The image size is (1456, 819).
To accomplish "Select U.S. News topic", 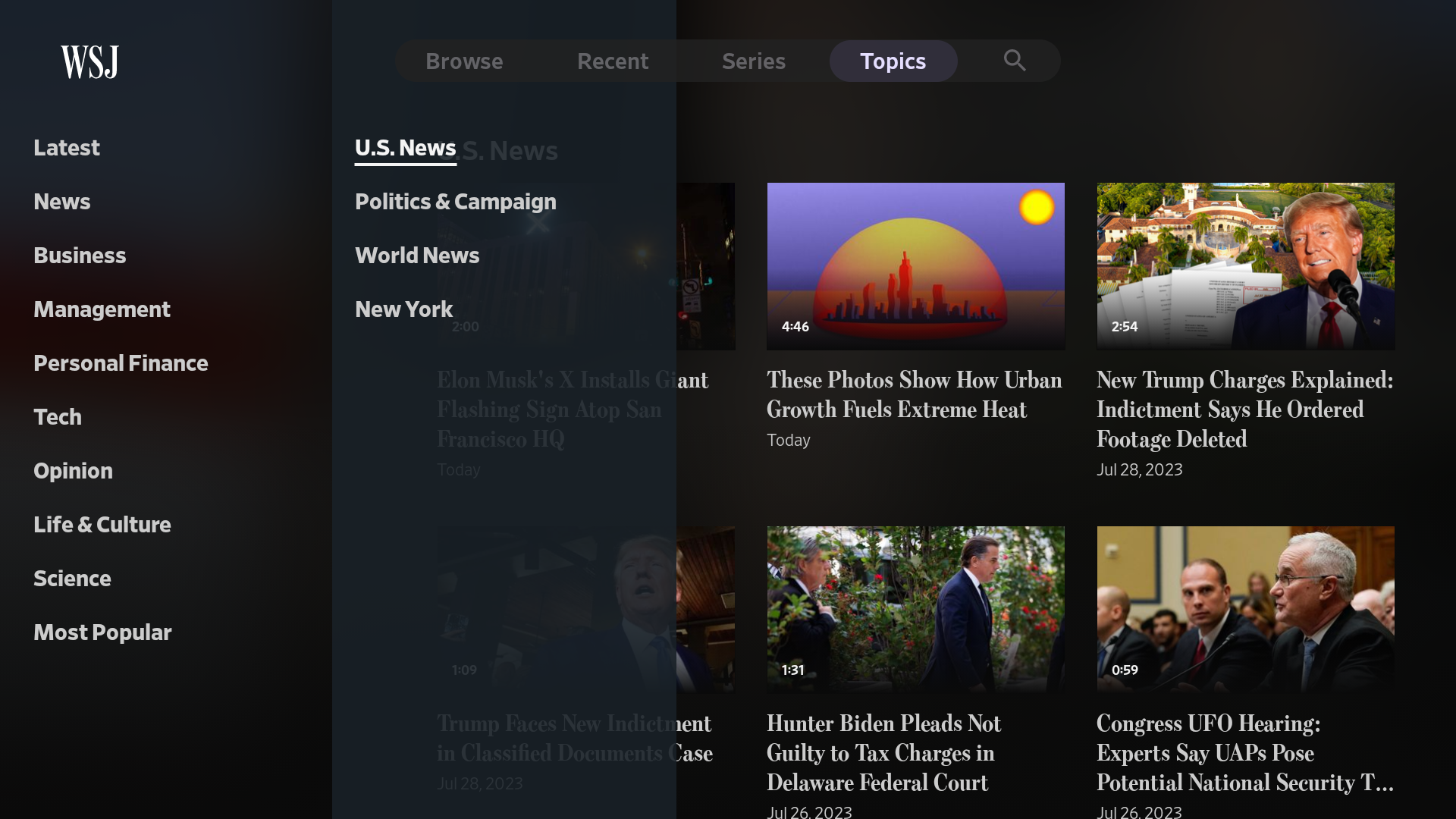I will 405,147.
